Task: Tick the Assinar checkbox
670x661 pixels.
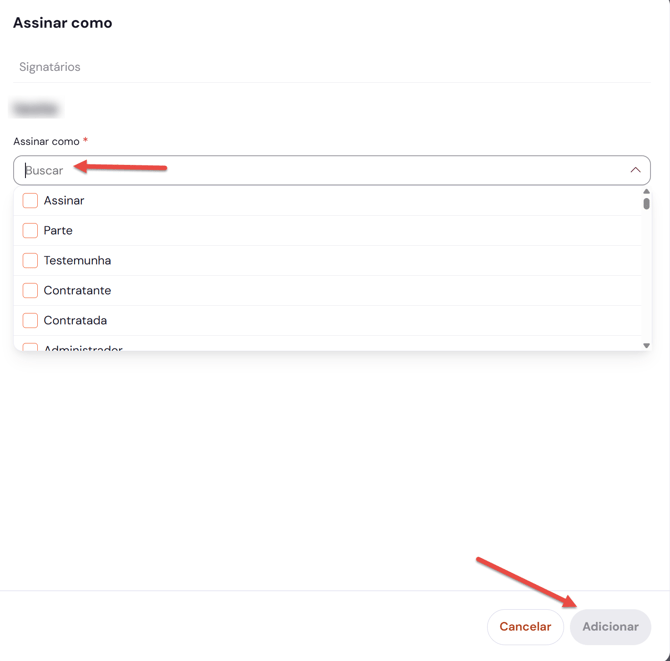Action: [30, 200]
